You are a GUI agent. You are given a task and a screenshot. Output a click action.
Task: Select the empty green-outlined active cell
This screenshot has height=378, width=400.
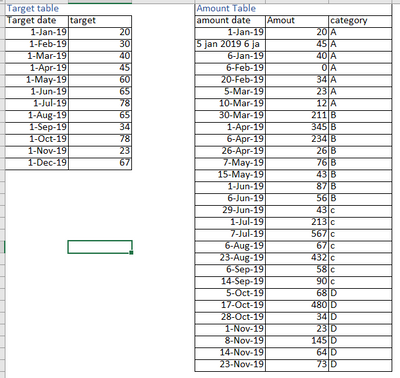(100, 247)
